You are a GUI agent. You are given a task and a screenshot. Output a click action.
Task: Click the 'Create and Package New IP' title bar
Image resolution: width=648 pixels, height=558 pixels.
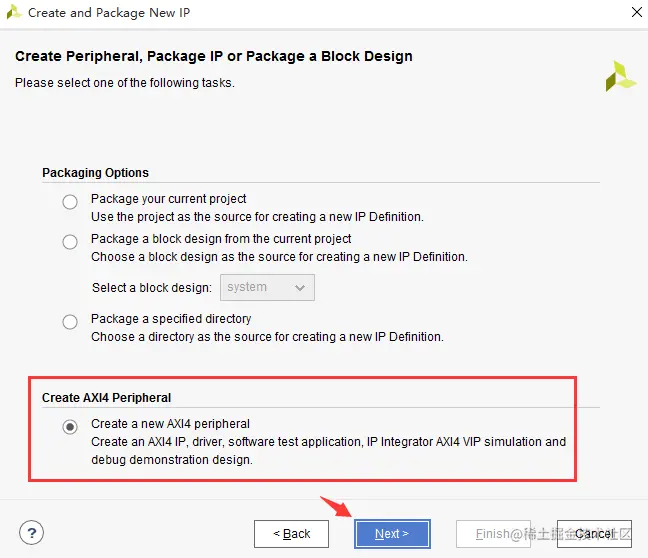pos(109,13)
